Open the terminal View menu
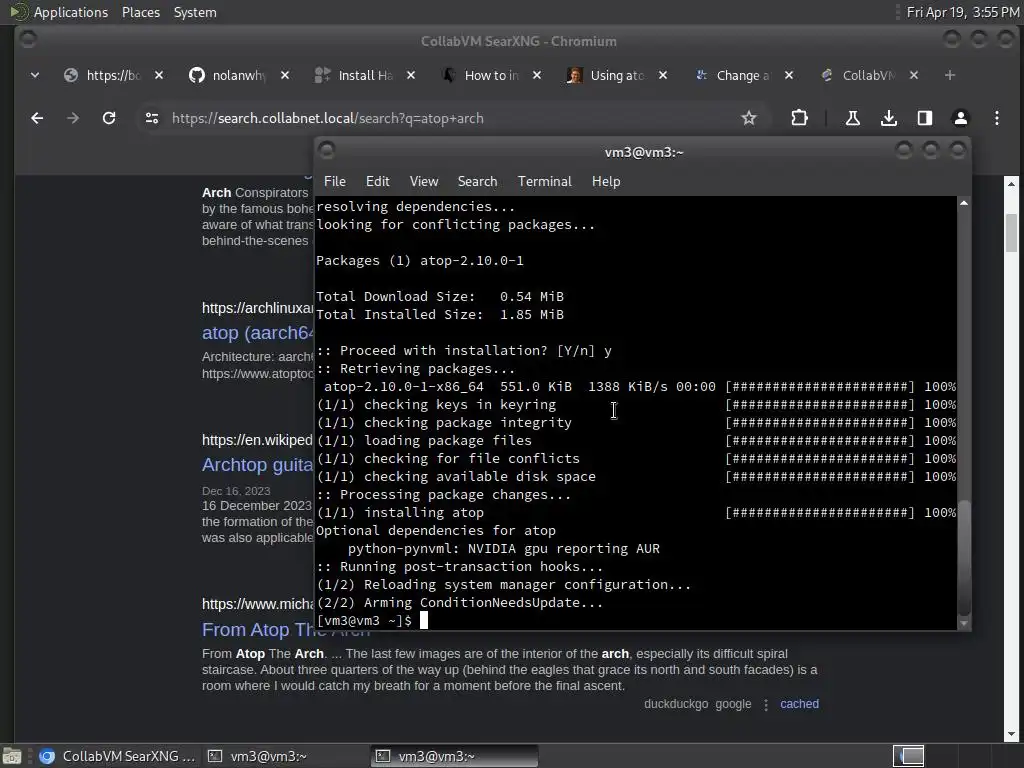1024x768 pixels. point(424,182)
